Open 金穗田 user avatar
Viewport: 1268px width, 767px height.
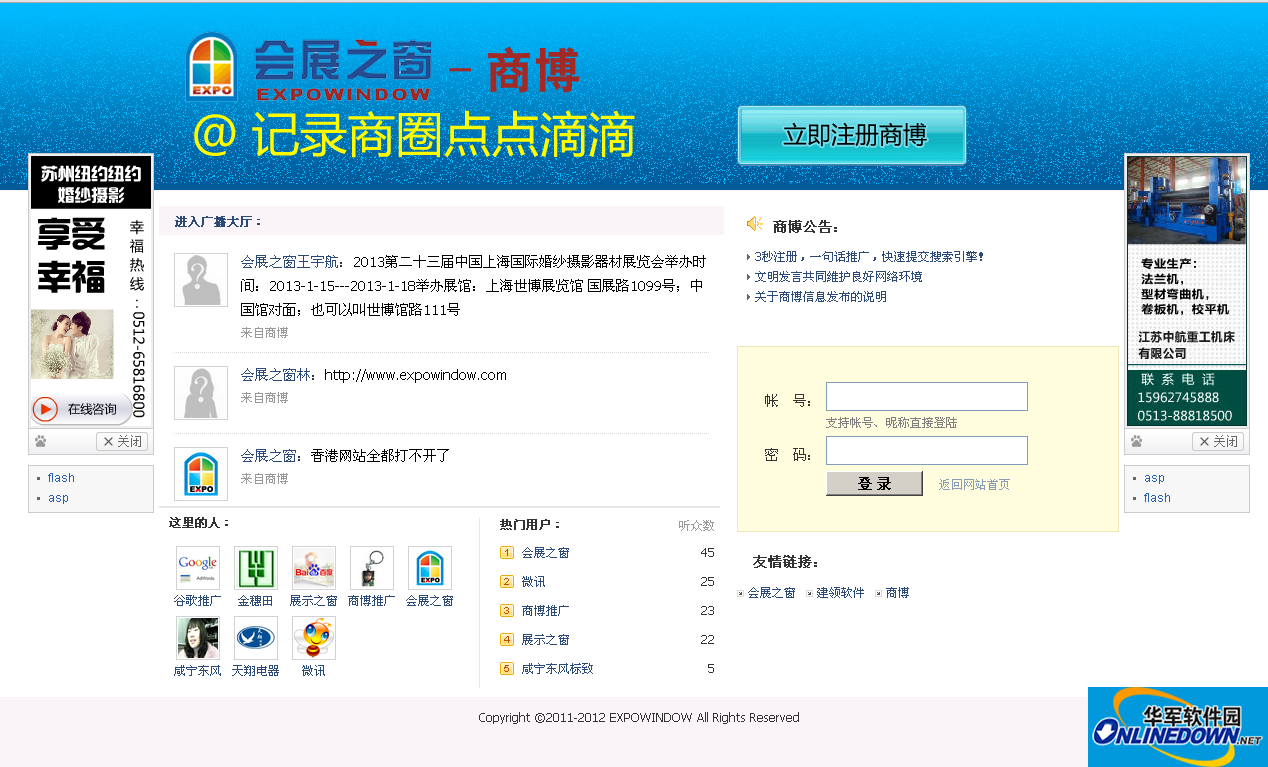click(x=256, y=568)
